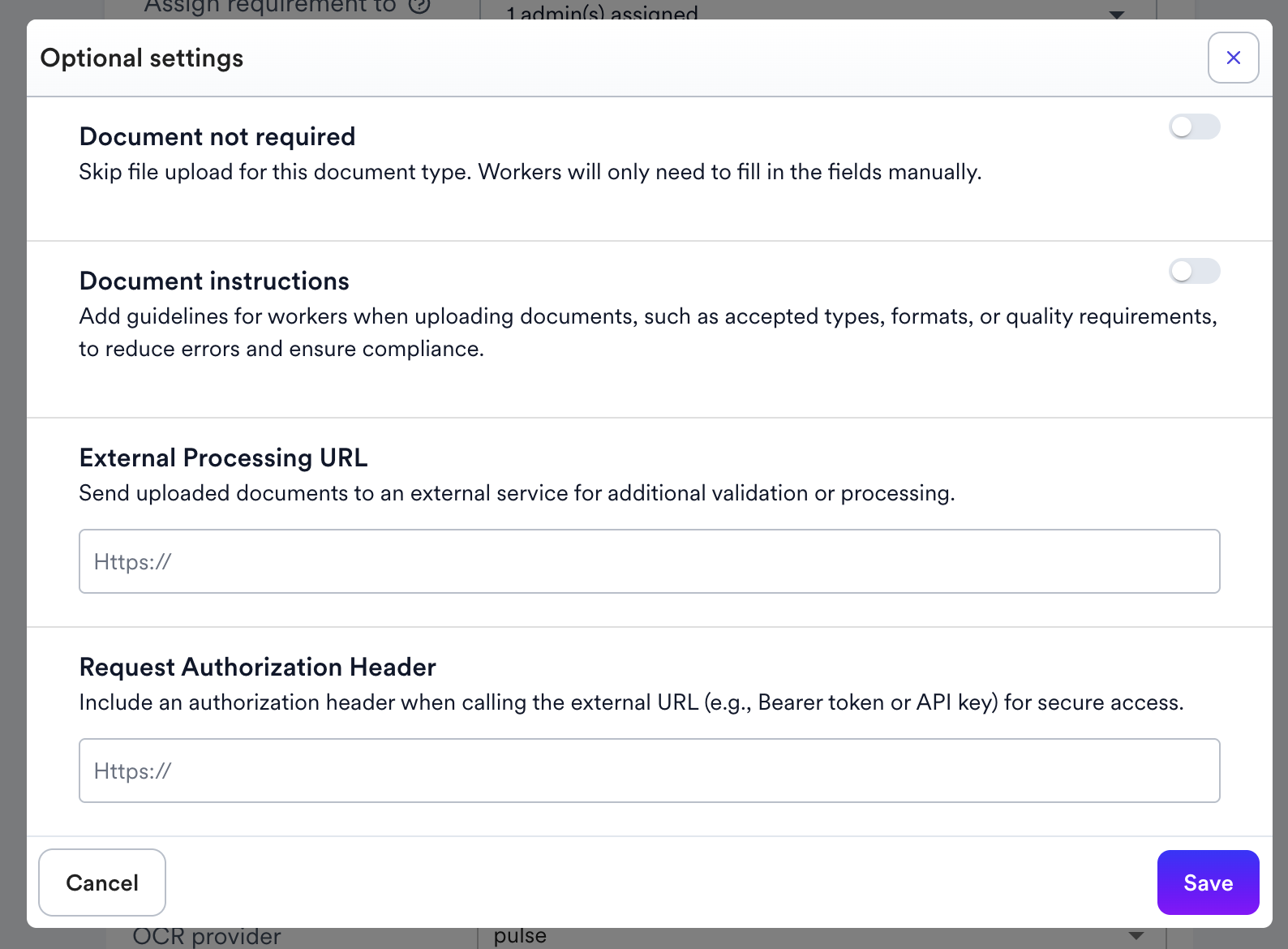Image resolution: width=1288 pixels, height=949 pixels.
Task: Click 'Include an authorization header' description
Action: (631, 702)
